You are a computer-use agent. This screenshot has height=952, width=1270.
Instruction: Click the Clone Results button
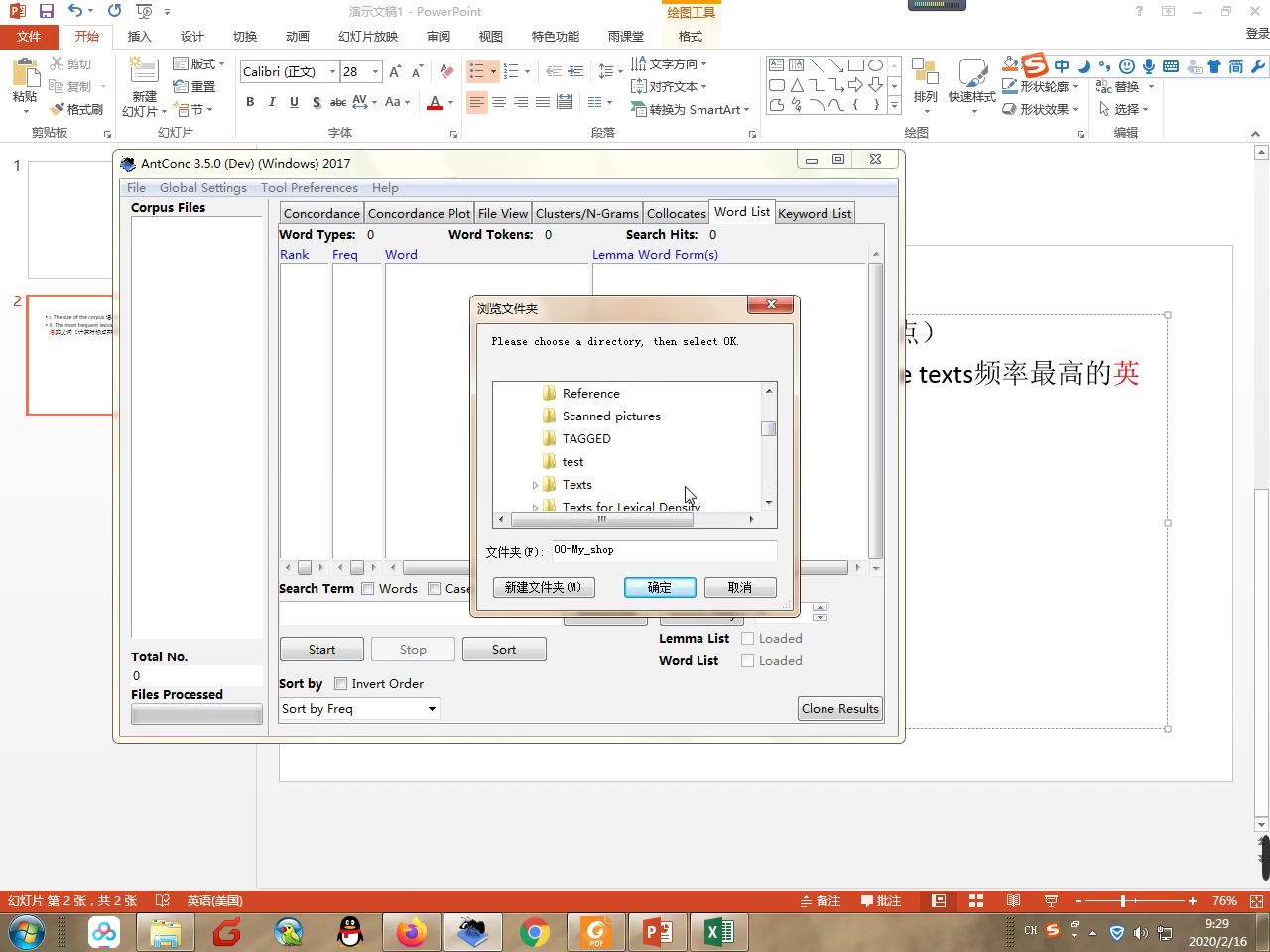tap(840, 708)
